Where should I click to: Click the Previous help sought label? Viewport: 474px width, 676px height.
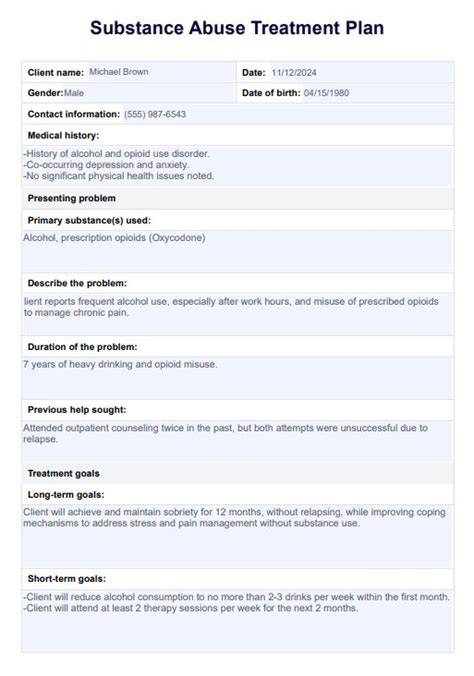coord(77,410)
